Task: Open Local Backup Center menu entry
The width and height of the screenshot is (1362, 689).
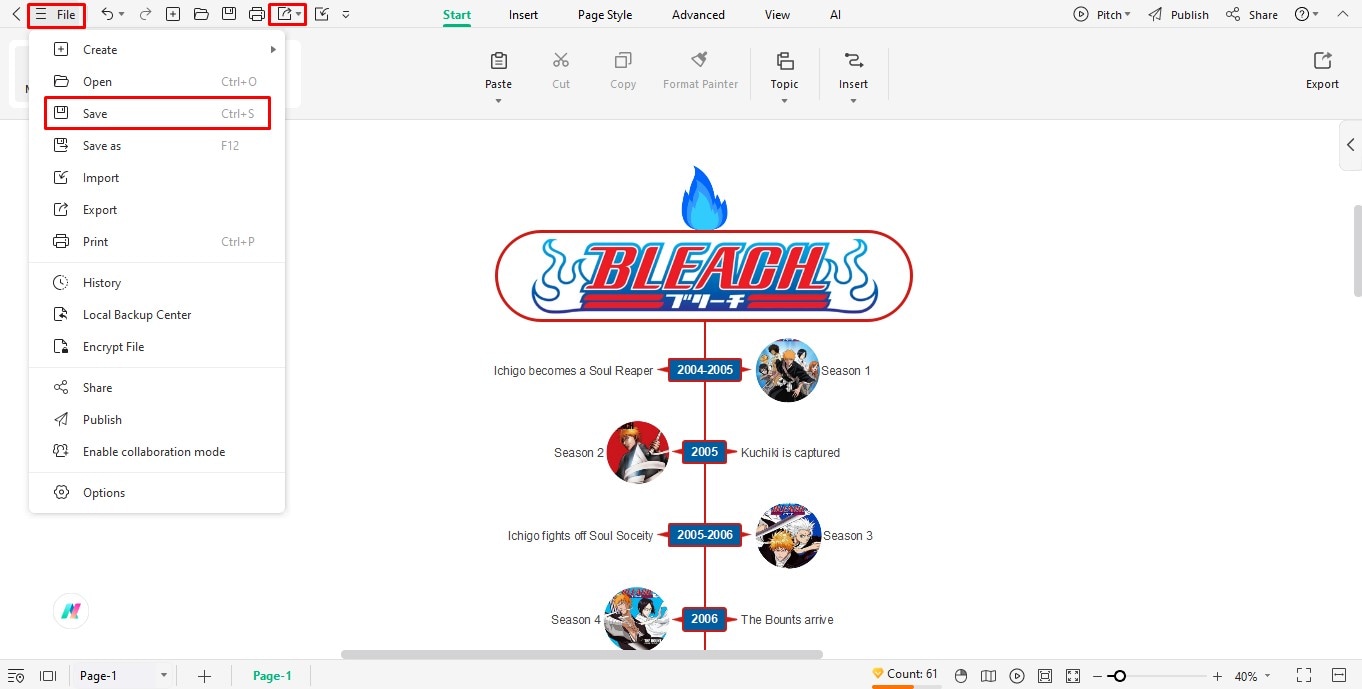Action: 157,314
